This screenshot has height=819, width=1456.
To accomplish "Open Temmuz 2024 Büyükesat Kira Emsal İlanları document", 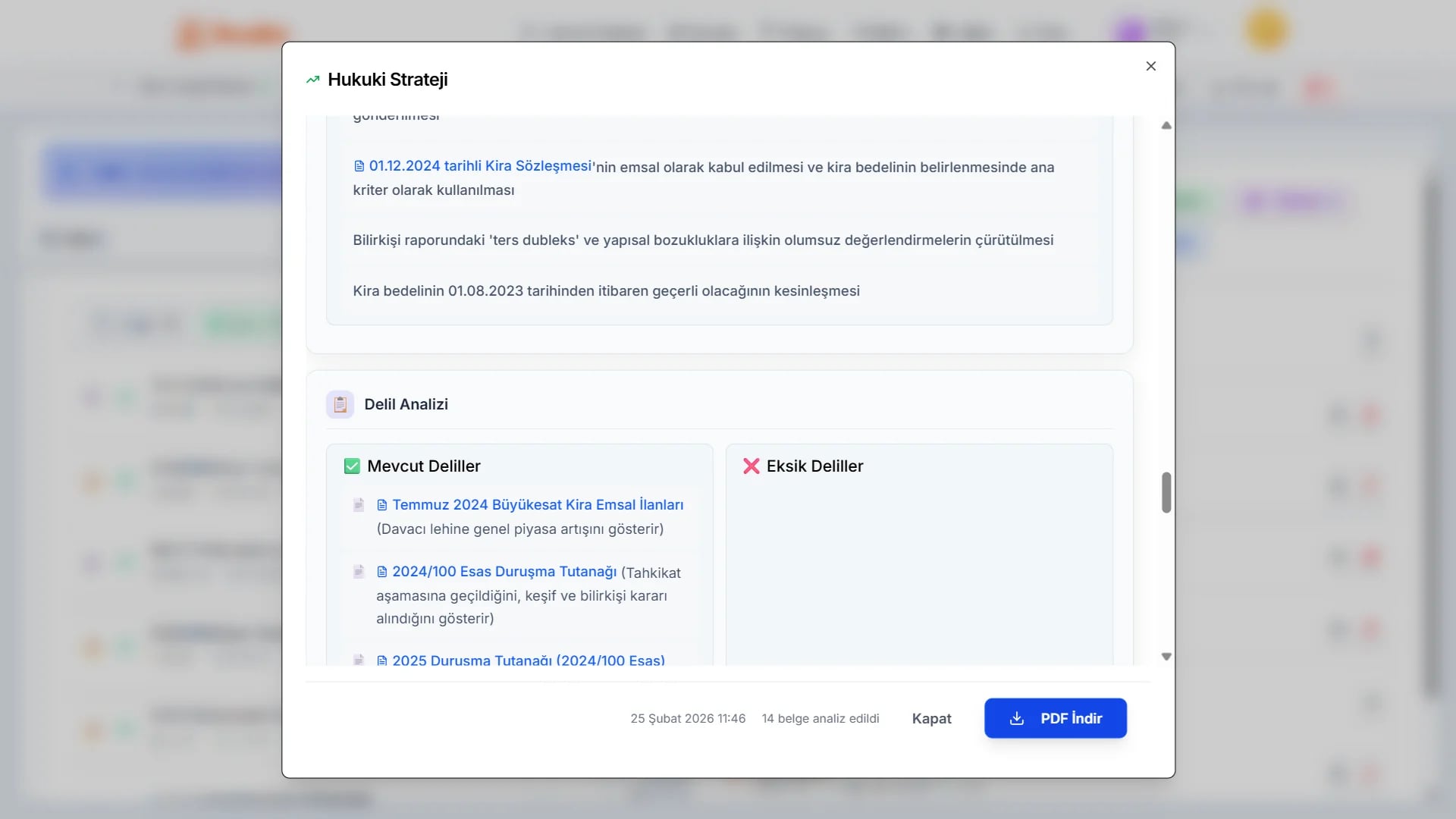I will [x=537, y=505].
